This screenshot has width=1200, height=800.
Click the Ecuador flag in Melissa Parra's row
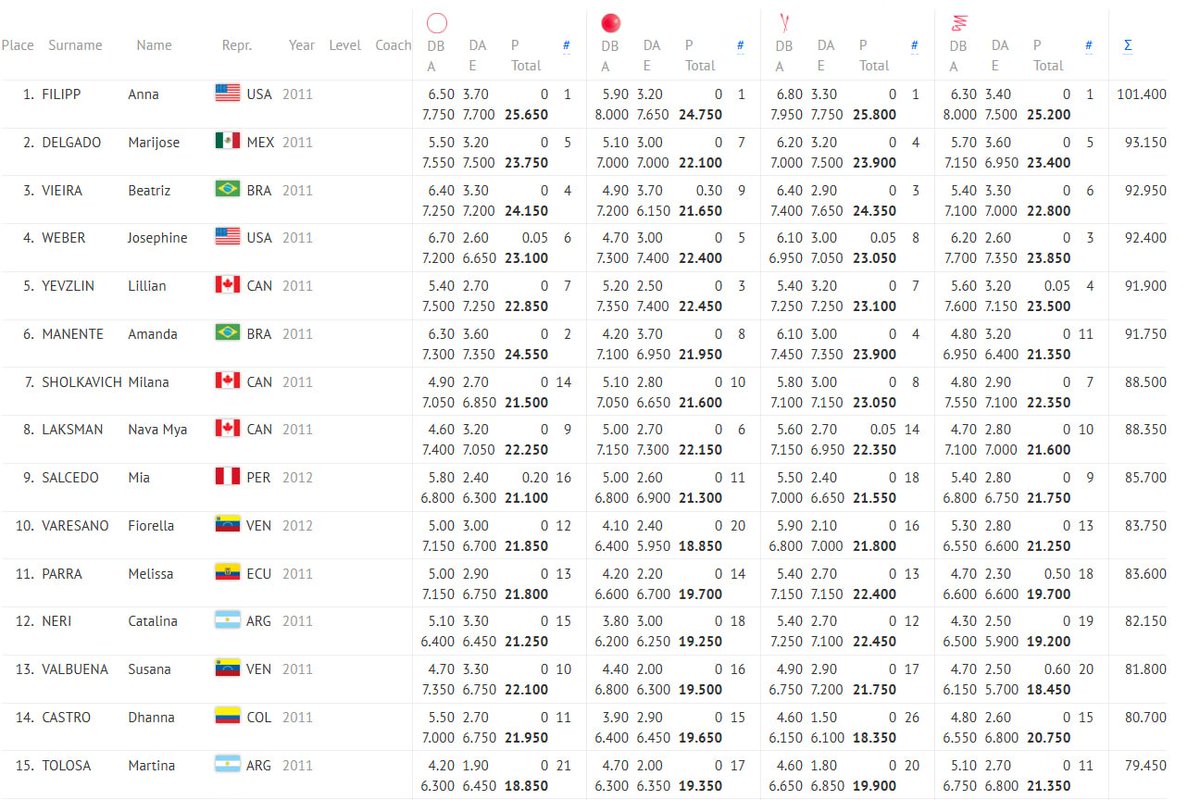click(228, 573)
